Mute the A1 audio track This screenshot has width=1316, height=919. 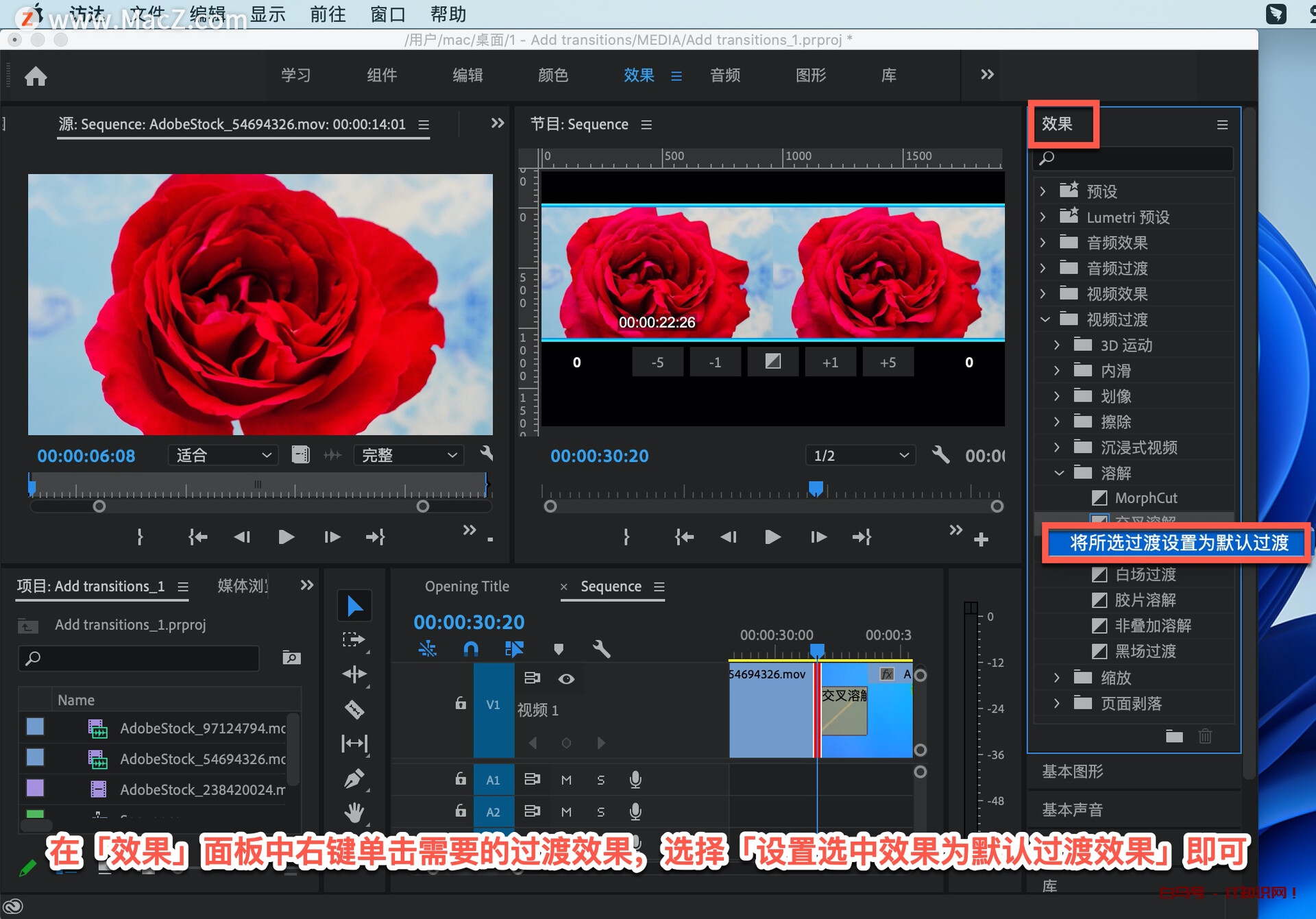pyautogui.click(x=566, y=780)
